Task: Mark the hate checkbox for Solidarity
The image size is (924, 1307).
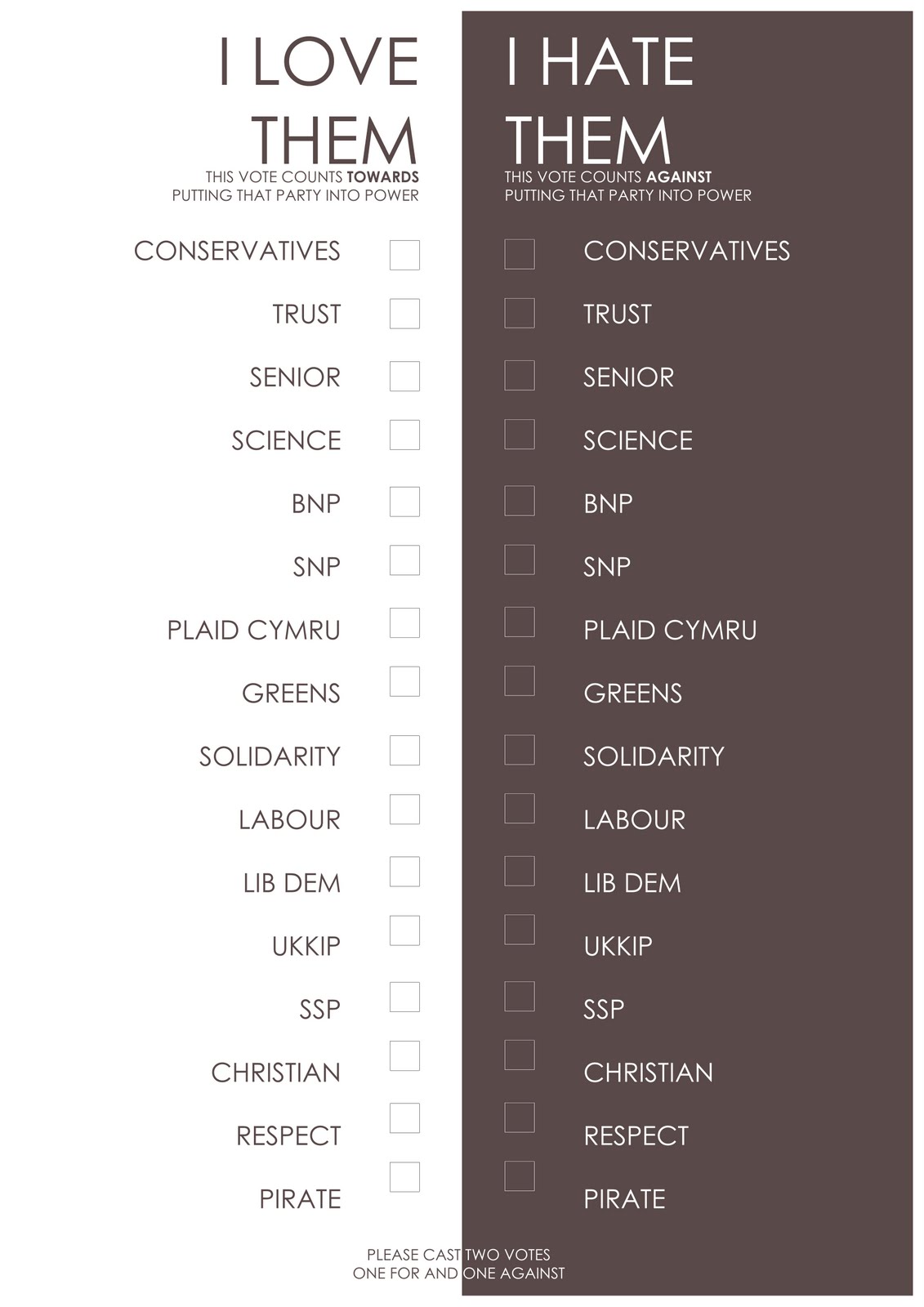Action: click(520, 750)
